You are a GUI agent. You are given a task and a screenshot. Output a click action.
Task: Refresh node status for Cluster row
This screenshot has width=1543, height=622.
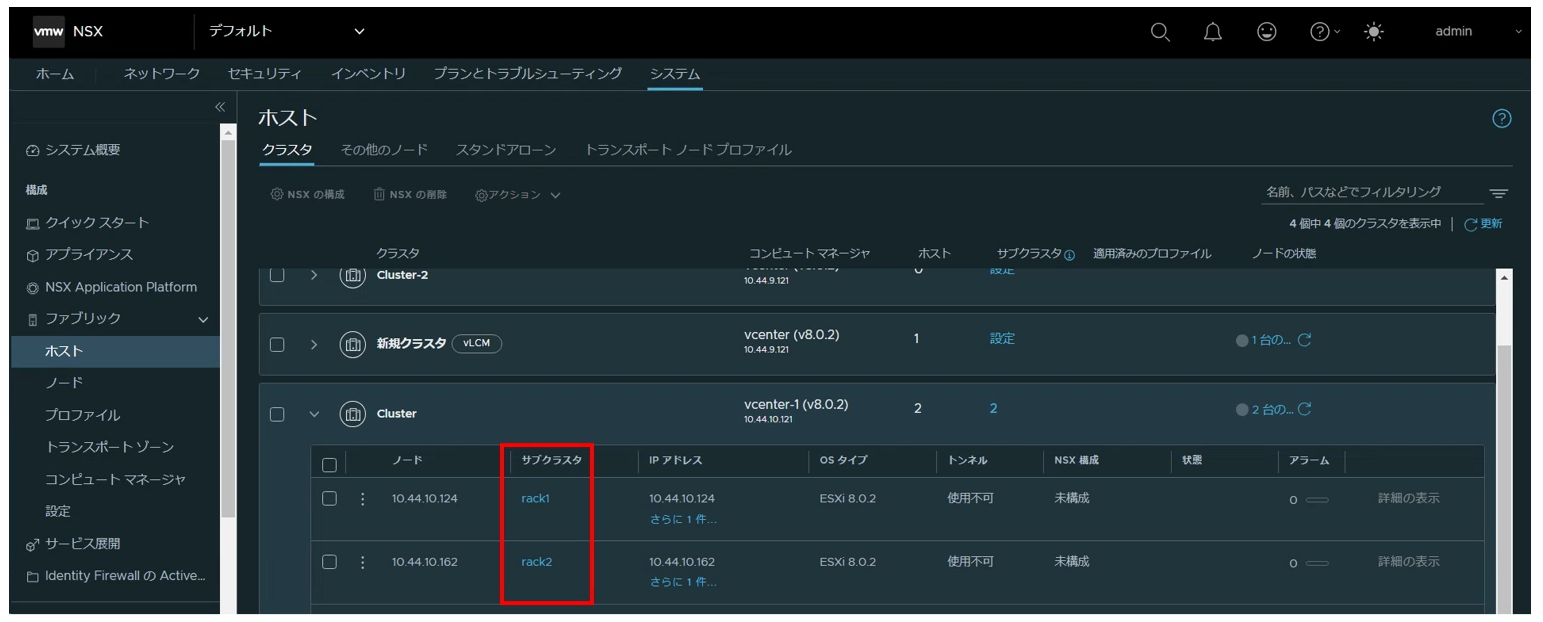tap(1304, 410)
